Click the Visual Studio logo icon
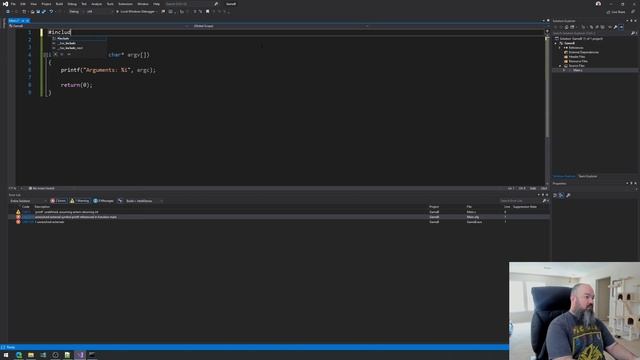Image resolution: width=640 pixels, height=360 pixels. tap(5, 4)
